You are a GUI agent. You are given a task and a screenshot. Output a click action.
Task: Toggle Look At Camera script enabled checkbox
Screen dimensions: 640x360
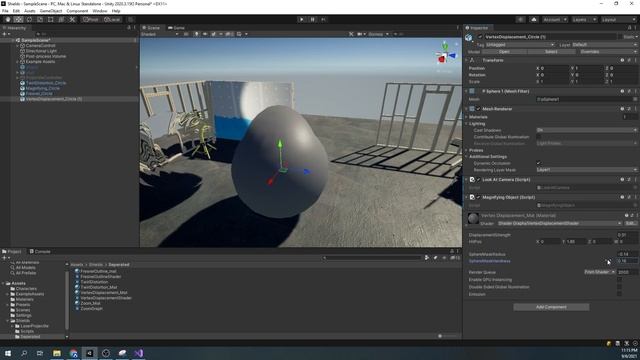click(478, 180)
